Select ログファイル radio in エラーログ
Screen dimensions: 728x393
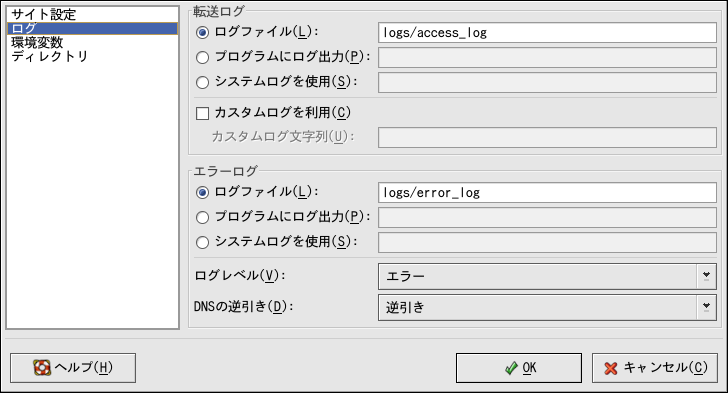(x=202, y=192)
